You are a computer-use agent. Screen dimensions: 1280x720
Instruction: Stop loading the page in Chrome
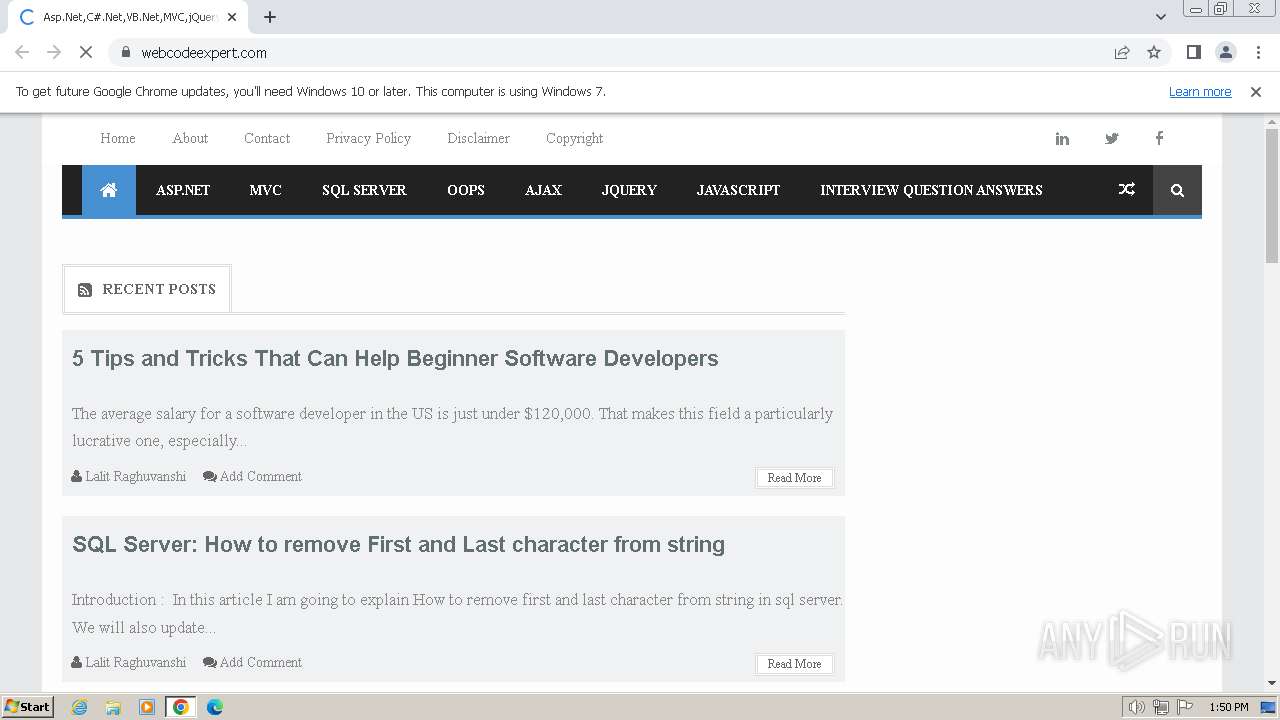pos(86,52)
